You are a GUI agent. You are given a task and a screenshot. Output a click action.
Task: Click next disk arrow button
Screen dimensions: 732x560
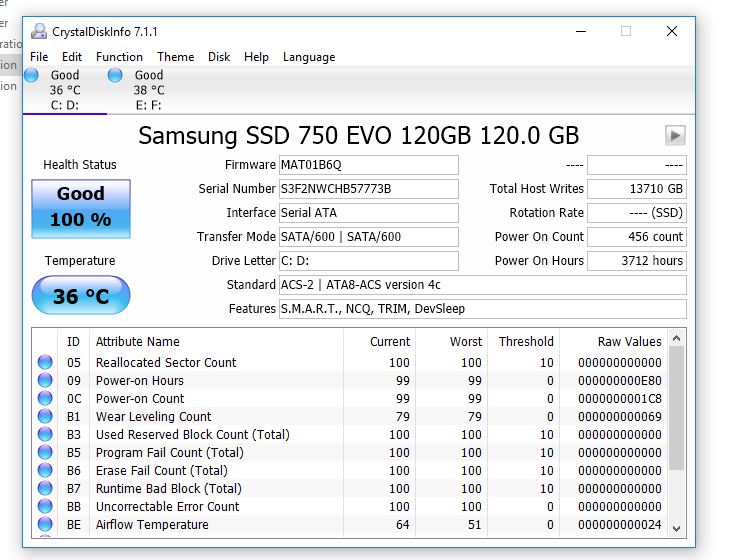coord(675,136)
